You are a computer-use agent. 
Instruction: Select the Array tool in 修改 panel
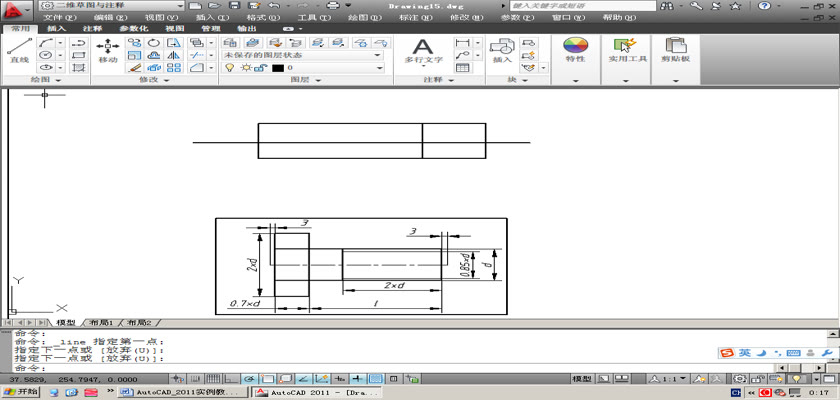175,67
